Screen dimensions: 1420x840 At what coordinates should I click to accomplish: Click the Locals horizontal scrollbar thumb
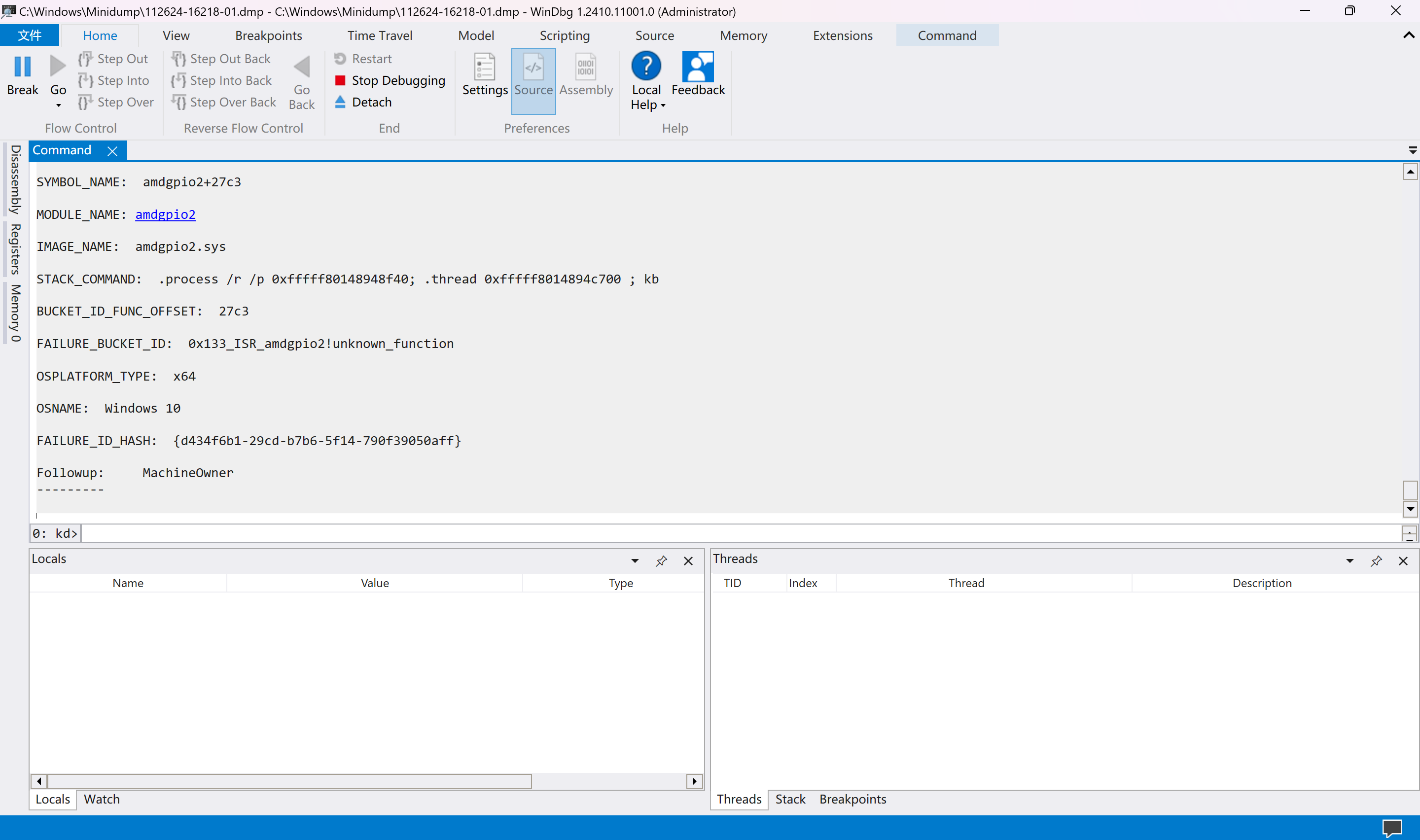point(289,781)
